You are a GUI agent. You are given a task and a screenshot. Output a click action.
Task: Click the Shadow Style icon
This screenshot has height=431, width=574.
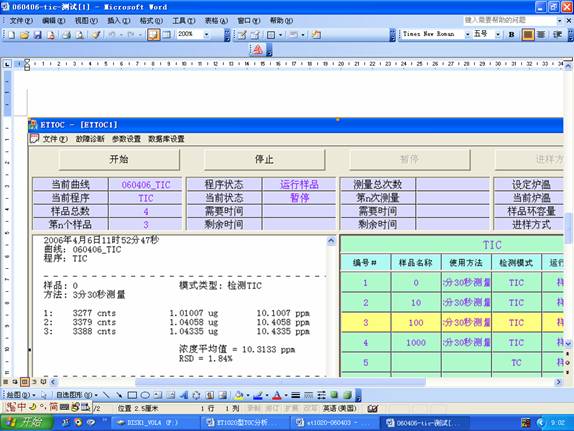pos(334,395)
